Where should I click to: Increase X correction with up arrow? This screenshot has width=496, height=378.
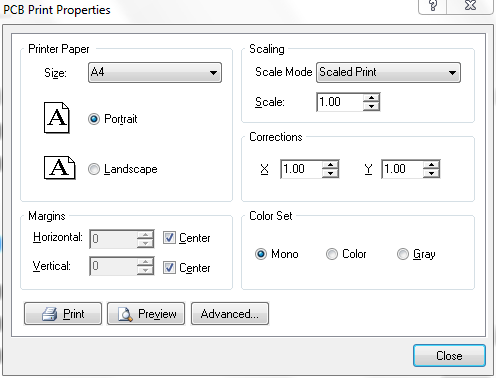(x=330, y=165)
